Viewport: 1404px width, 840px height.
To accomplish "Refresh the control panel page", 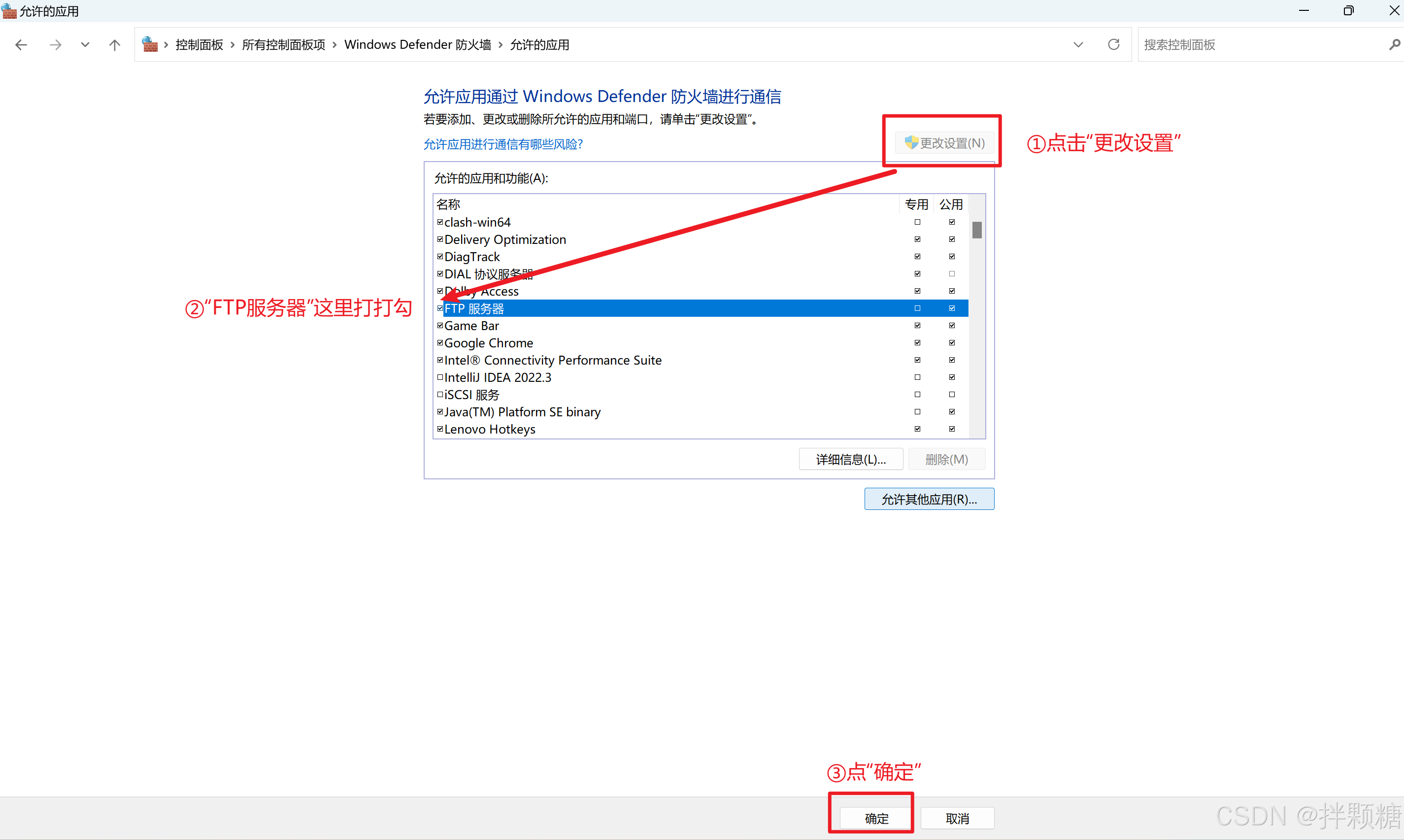I will click(1113, 44).
